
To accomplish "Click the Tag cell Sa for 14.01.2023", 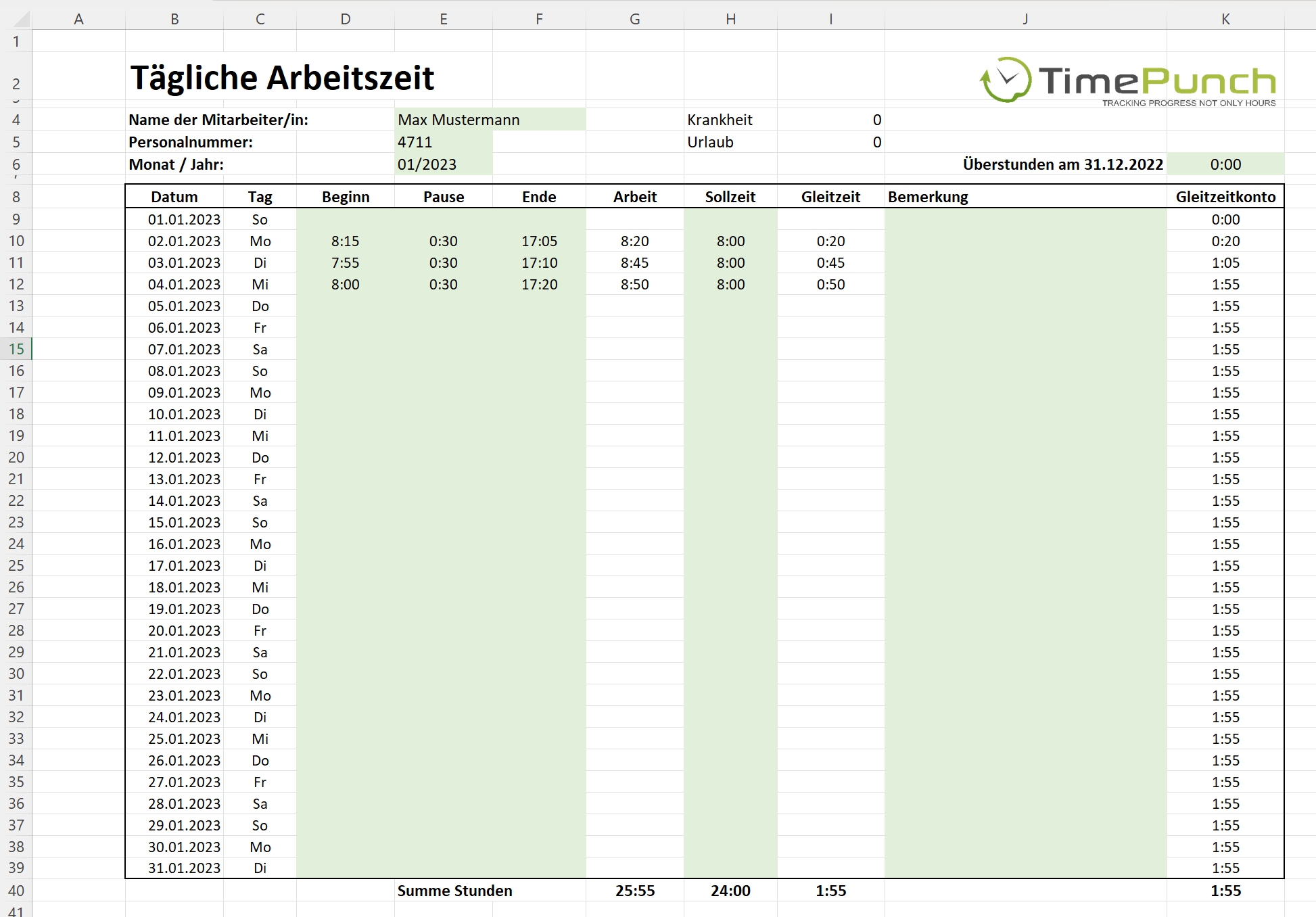I will pos(260,500).
